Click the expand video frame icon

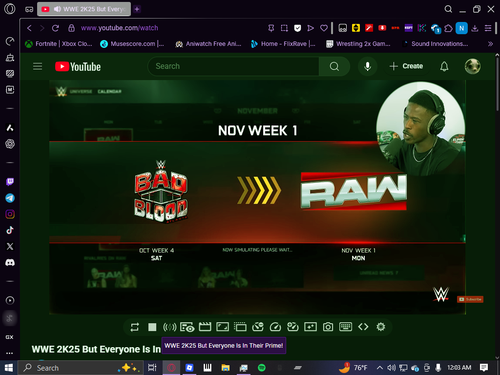pyautogui.click(x=222, y=327)
